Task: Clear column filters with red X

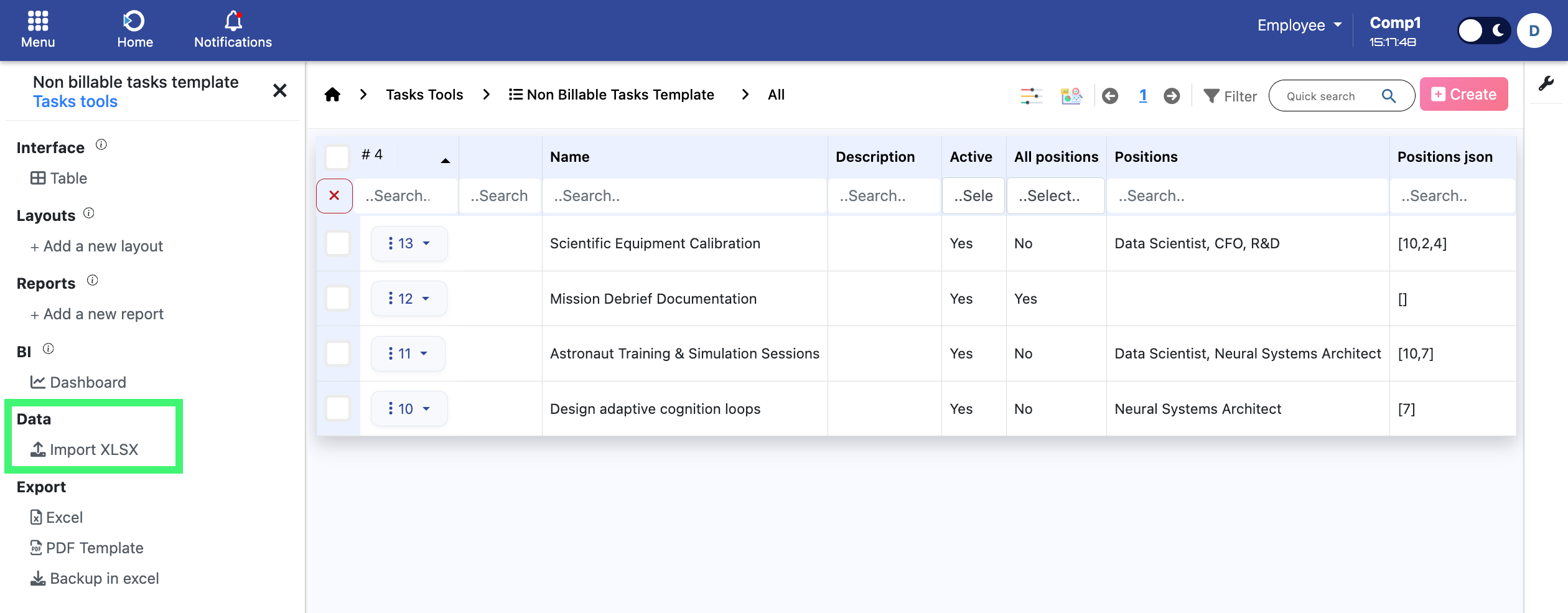Action: click(334, 196)
